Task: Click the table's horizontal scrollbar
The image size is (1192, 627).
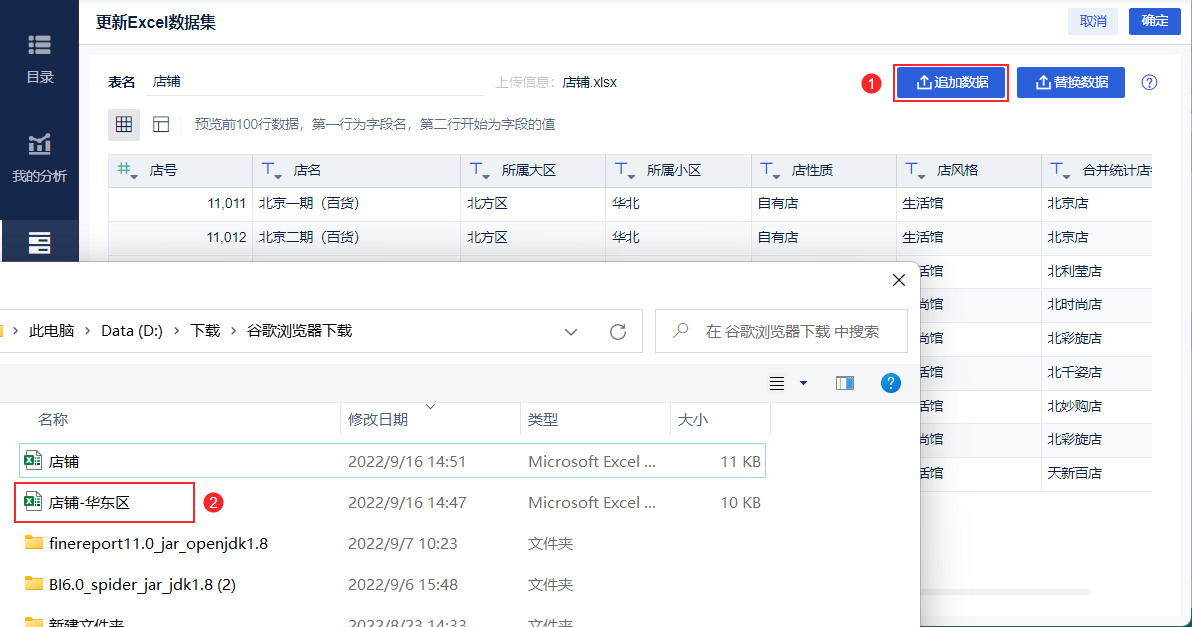Action: 1003,591
